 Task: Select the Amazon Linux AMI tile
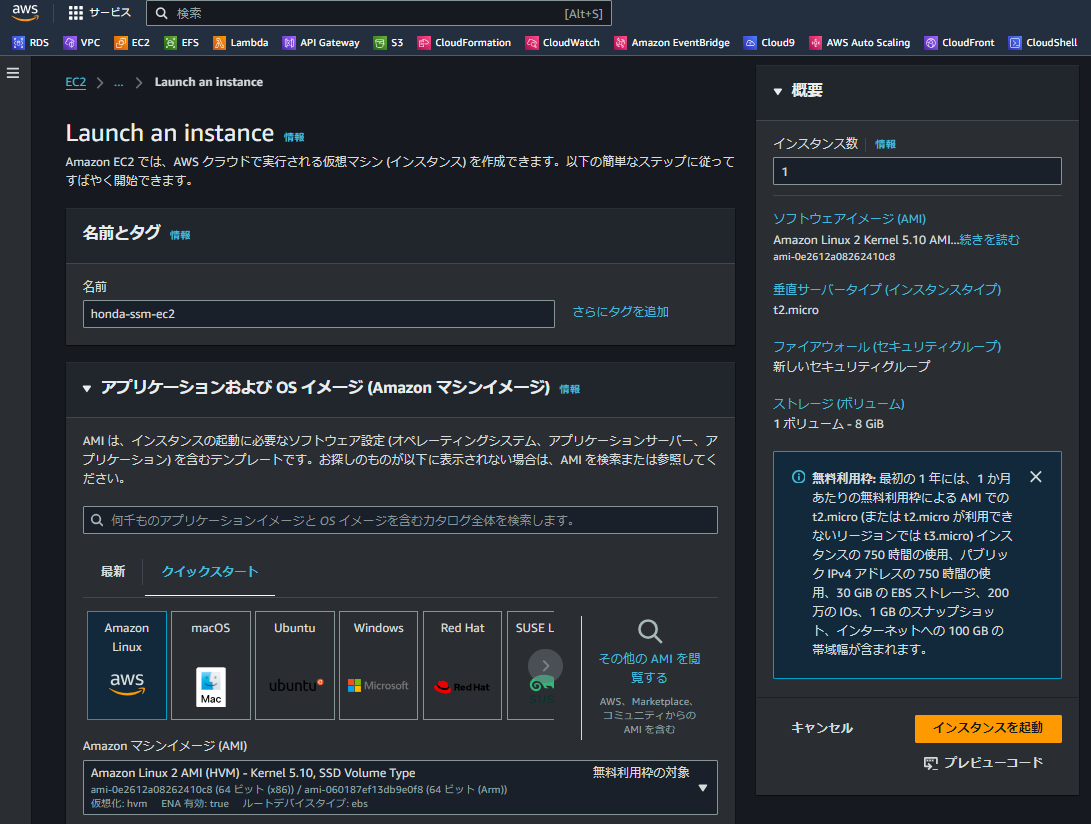pos(127,665)
